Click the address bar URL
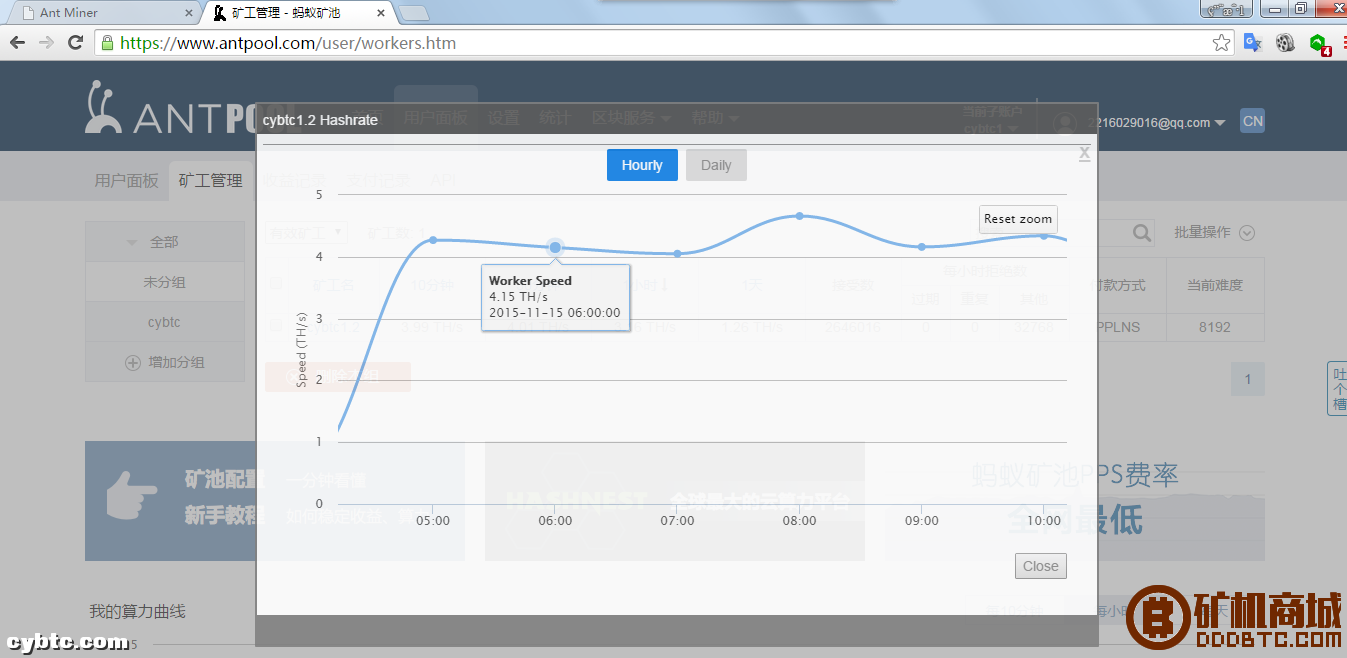This screenshot has height=658, width=1347. [x=288, y=43]
